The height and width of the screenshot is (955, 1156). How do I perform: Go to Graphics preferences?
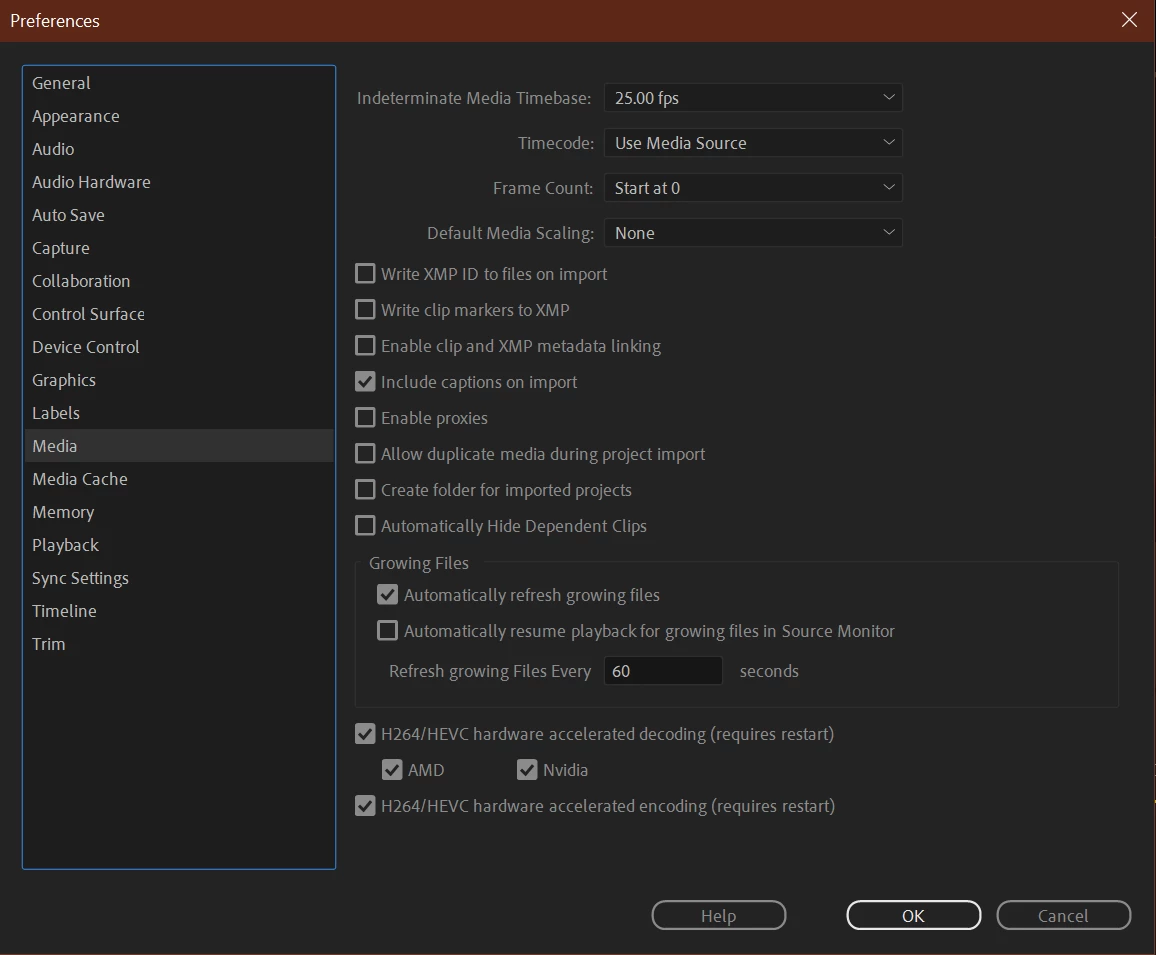pos(179,380)
